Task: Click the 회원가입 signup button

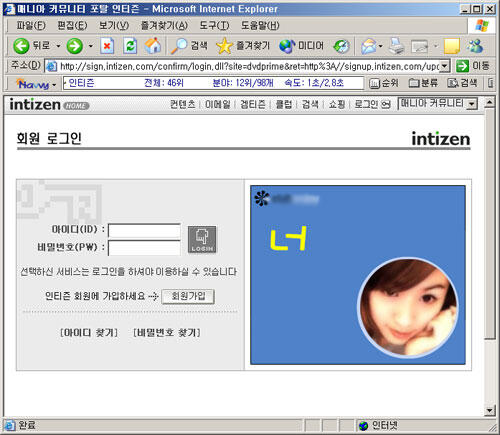Action: click(x=188, y=296)
